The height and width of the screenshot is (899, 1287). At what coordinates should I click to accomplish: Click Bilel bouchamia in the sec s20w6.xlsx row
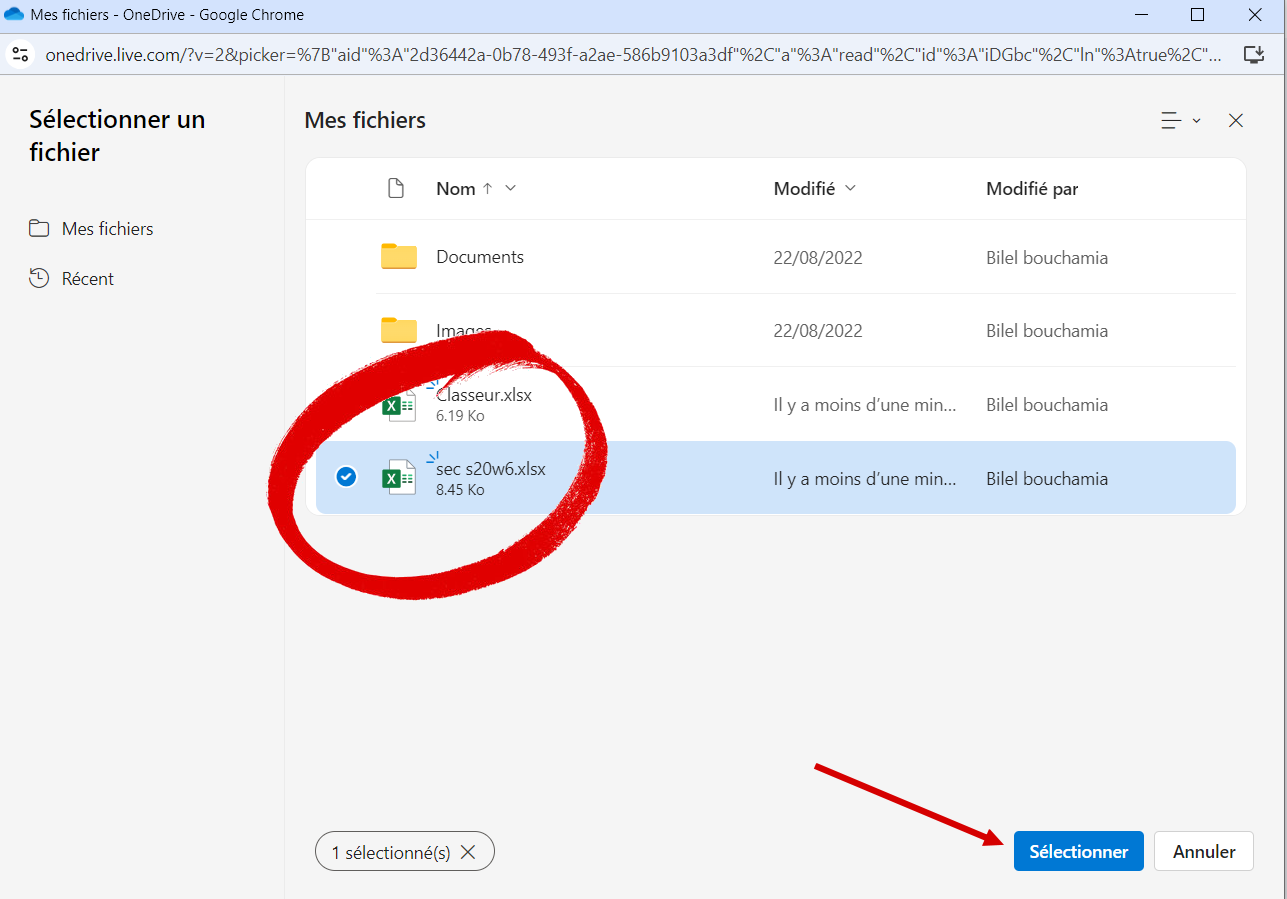click(x=1047, y=479)
